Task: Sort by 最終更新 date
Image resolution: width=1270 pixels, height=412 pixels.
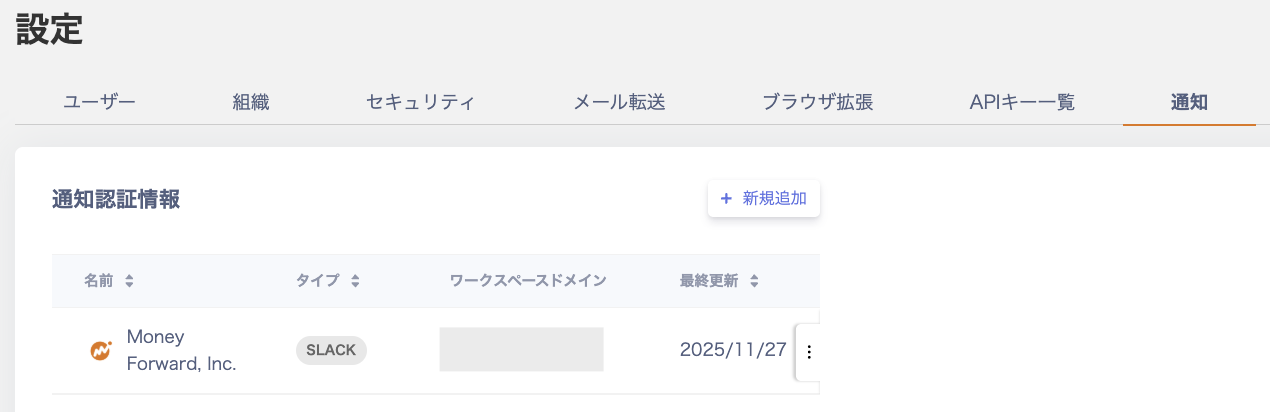Action: pyautogui.click(x=754, y=281)
